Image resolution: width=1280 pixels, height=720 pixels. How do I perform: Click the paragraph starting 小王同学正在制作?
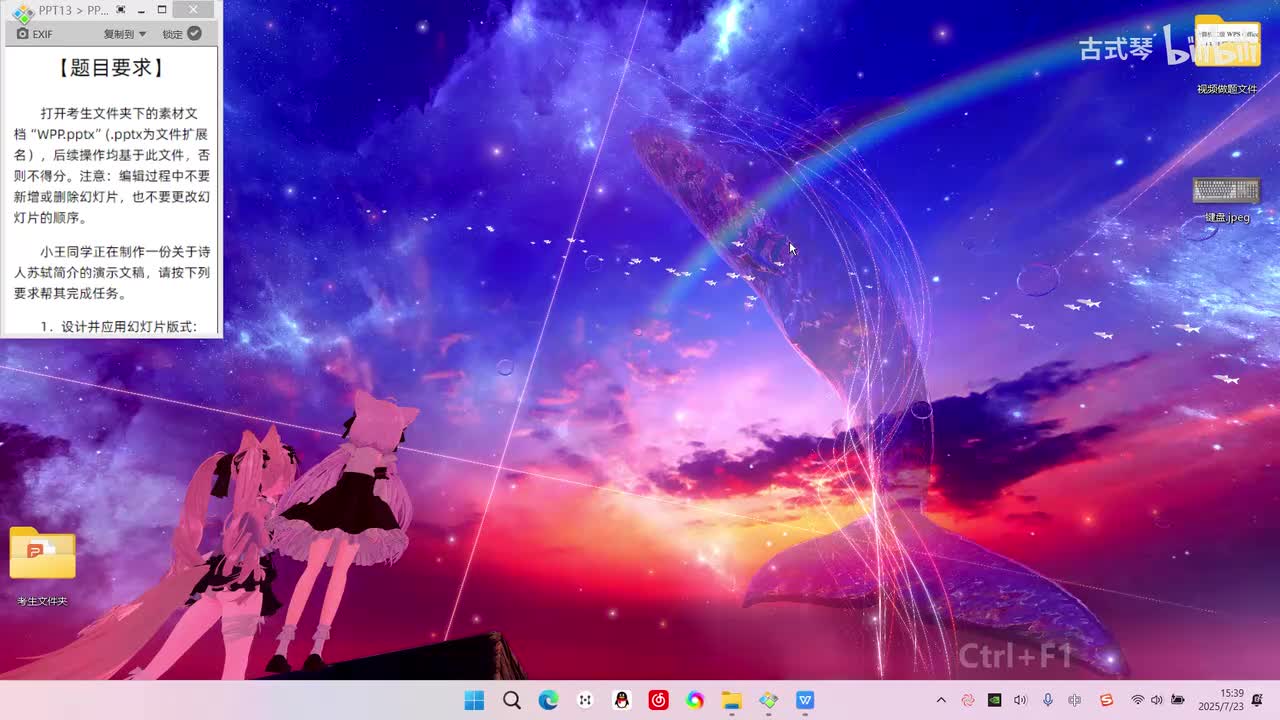tap(111, 273)
